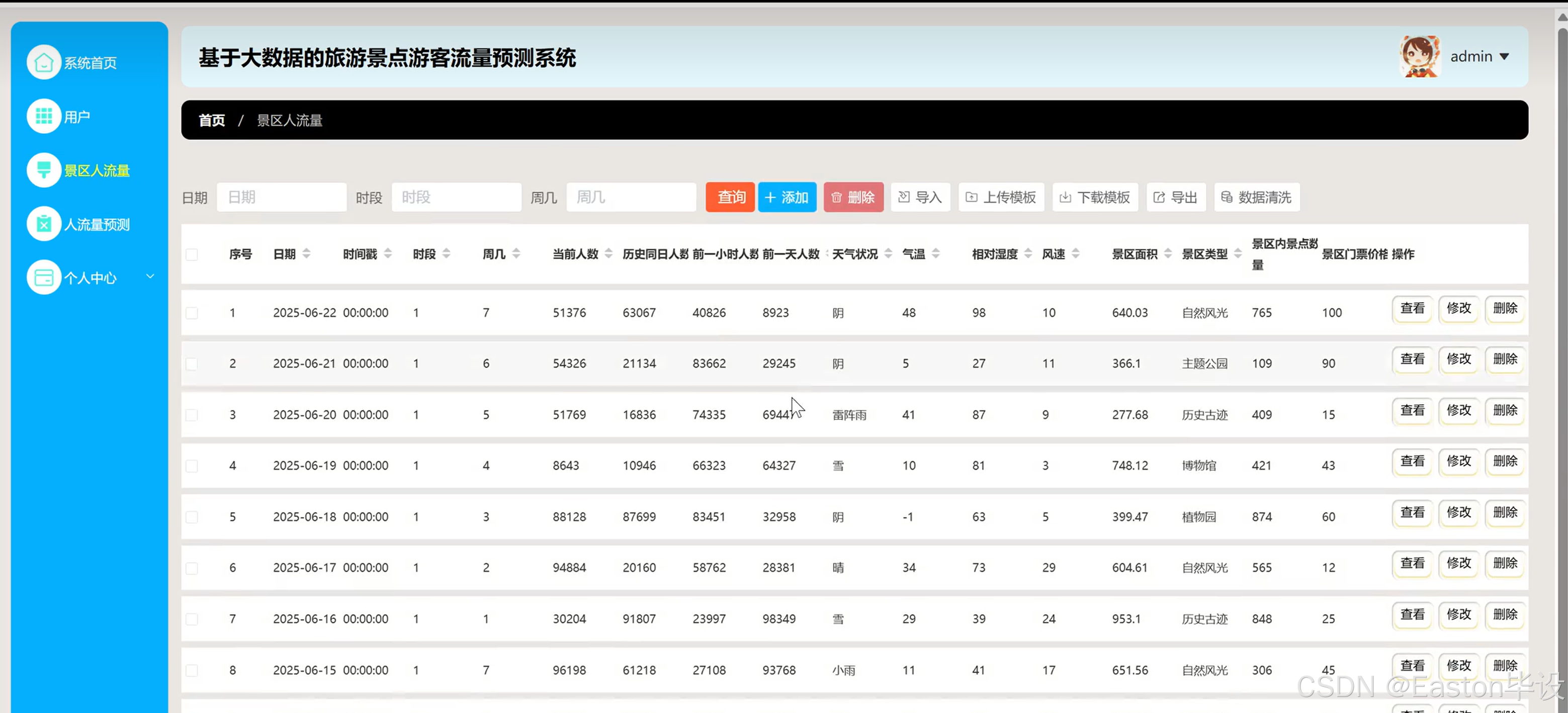Click the admin avatar image
The height and width of the screenshot is (713, 1568).
coord(1420,56)
